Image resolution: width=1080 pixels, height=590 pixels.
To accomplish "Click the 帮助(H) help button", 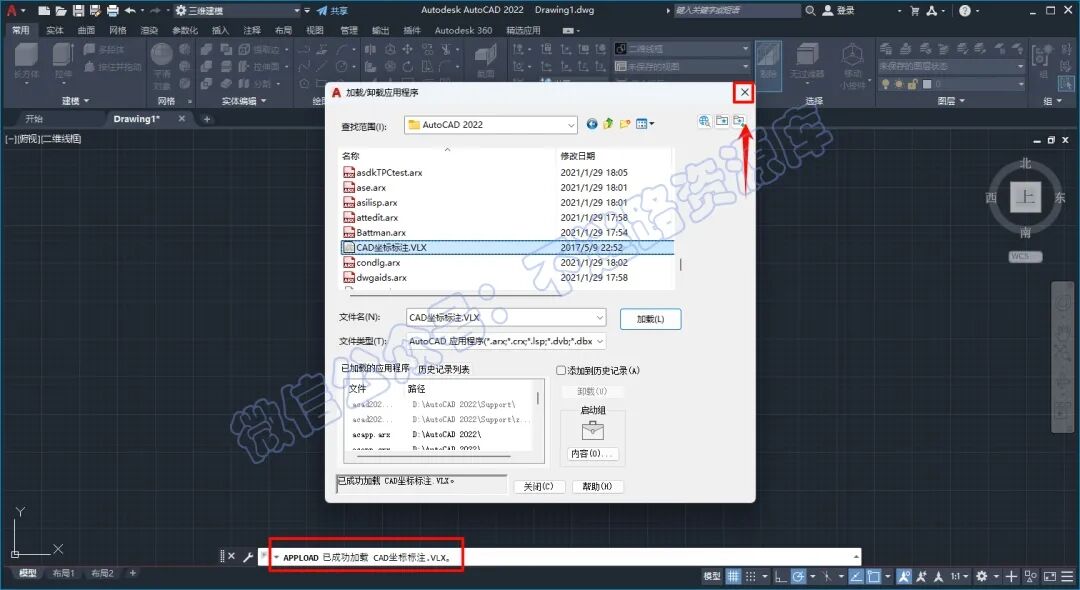I will click(597, 486).
